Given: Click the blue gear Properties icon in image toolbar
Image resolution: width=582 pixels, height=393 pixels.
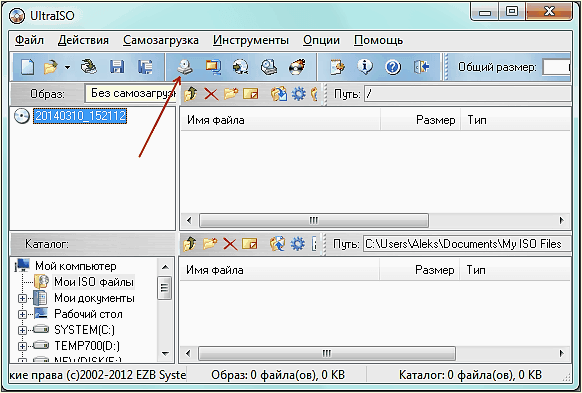Looking at the screenshot, I should pos(298,94).
